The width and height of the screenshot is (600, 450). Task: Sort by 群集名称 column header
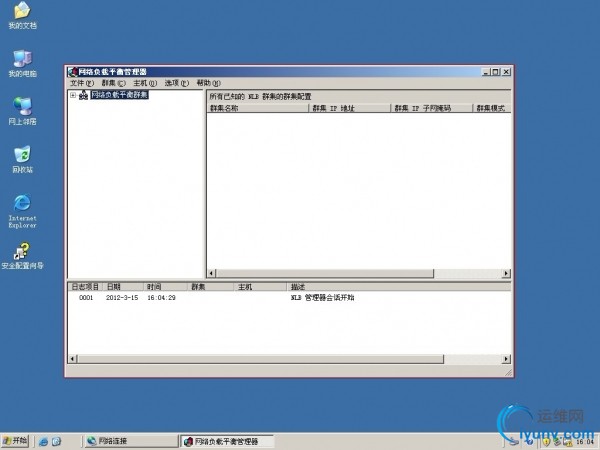258,108
